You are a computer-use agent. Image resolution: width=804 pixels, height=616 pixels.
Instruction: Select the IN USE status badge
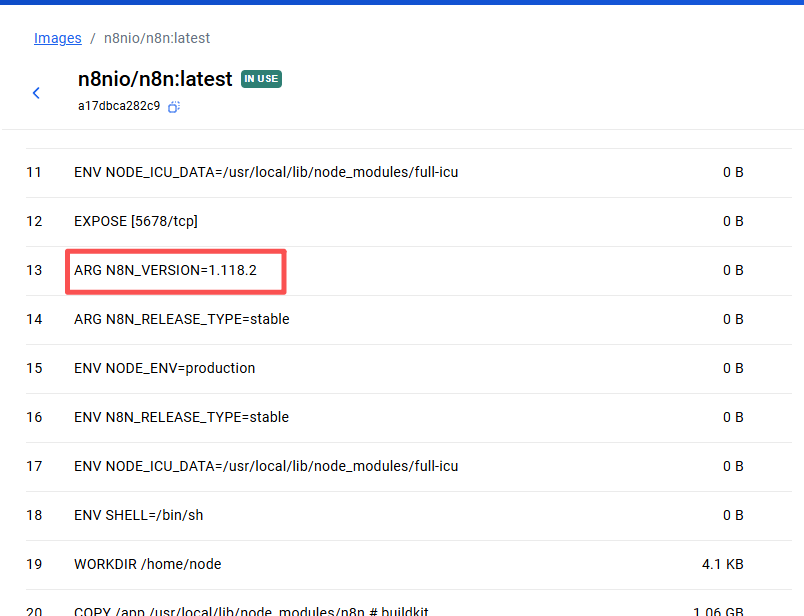[262, 79]
